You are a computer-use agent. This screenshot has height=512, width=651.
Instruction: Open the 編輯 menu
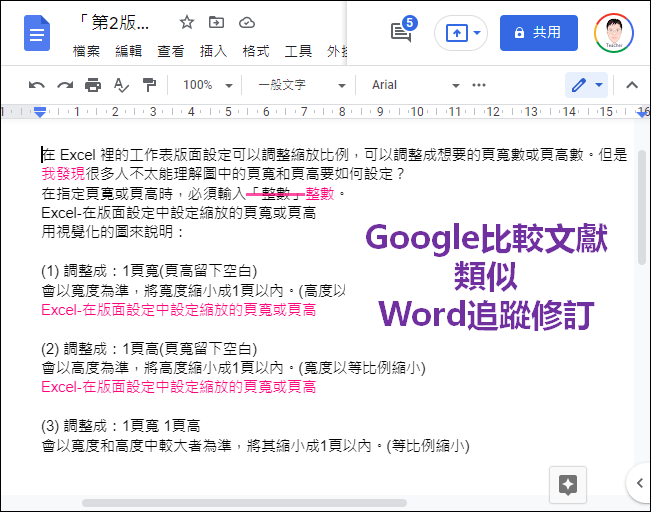click(128, 51)
